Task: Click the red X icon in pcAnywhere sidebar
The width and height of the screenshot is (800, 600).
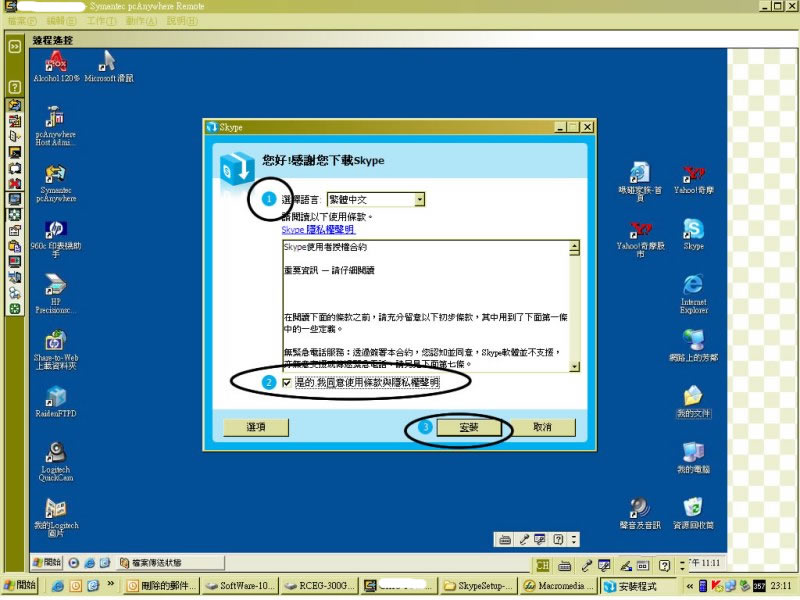Action: coord(15,183)
